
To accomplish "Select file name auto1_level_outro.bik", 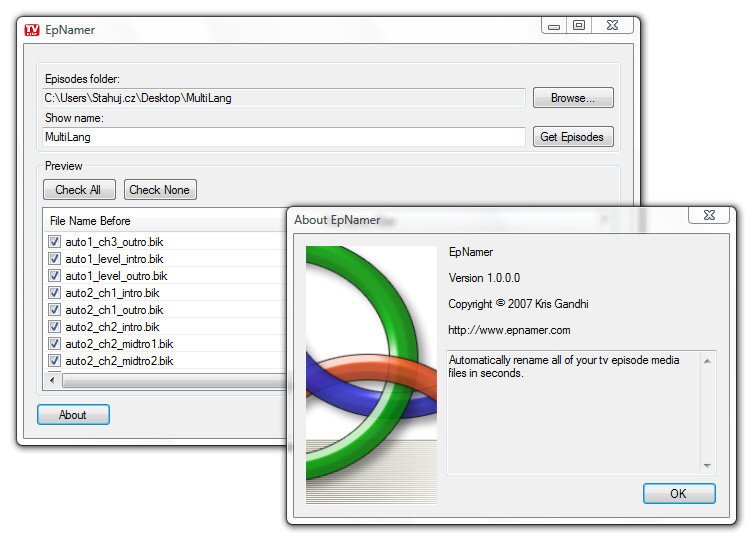I will pos(116,276).
